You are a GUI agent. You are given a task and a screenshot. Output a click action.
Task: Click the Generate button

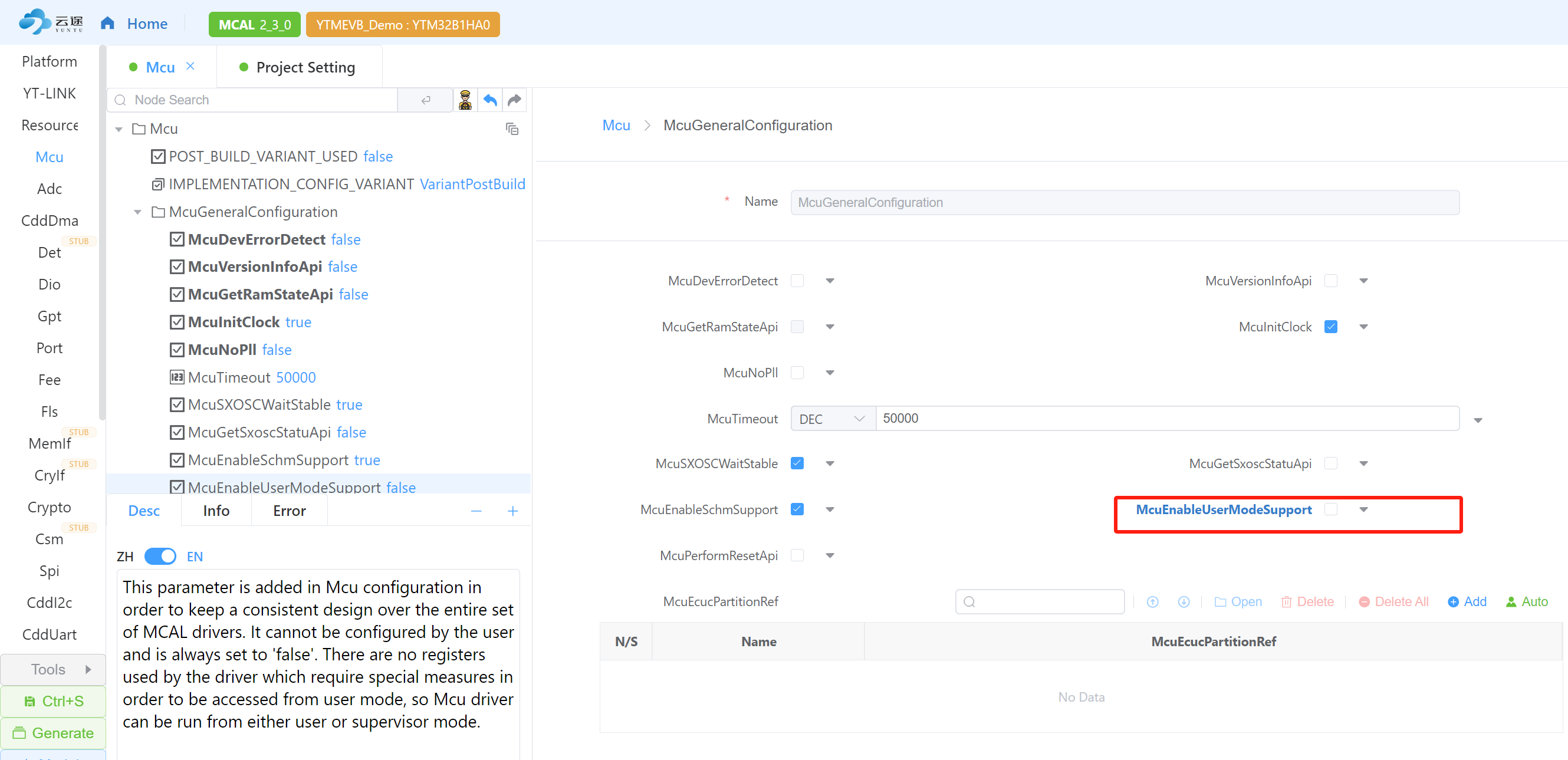tap(53, 733)
